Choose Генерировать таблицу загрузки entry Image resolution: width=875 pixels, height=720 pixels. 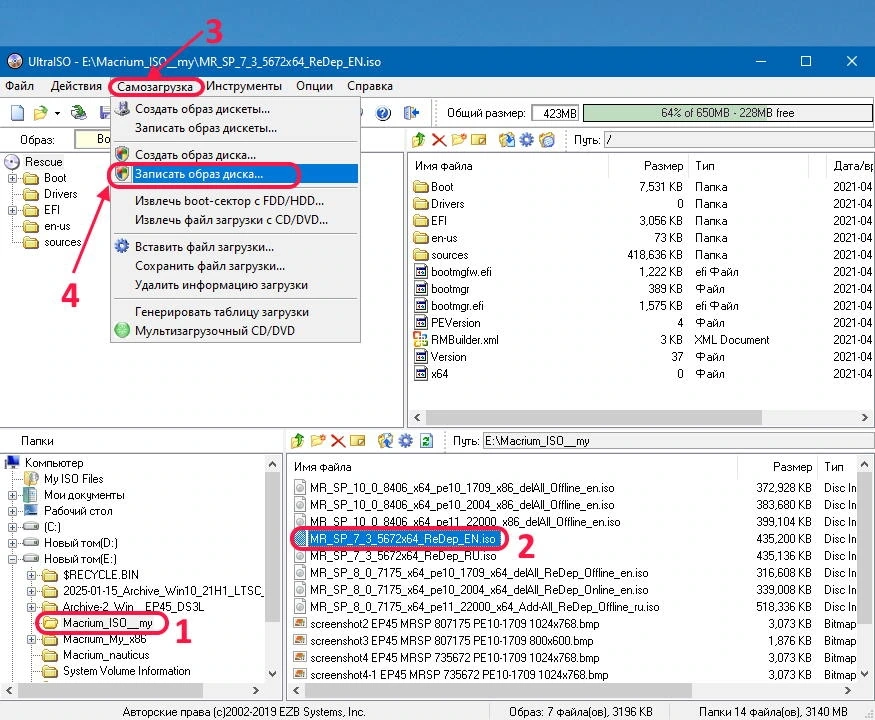pos(235,312)
